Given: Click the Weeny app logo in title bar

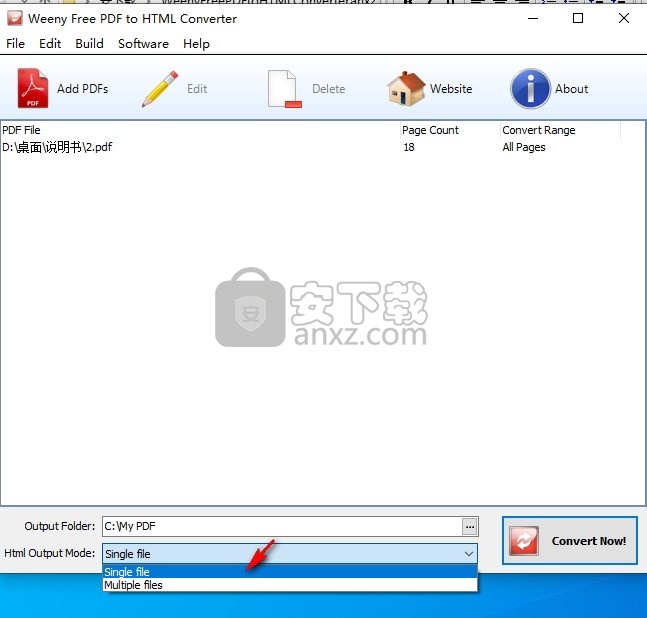Looking at the screenshot, I should (x=15, y=19).
